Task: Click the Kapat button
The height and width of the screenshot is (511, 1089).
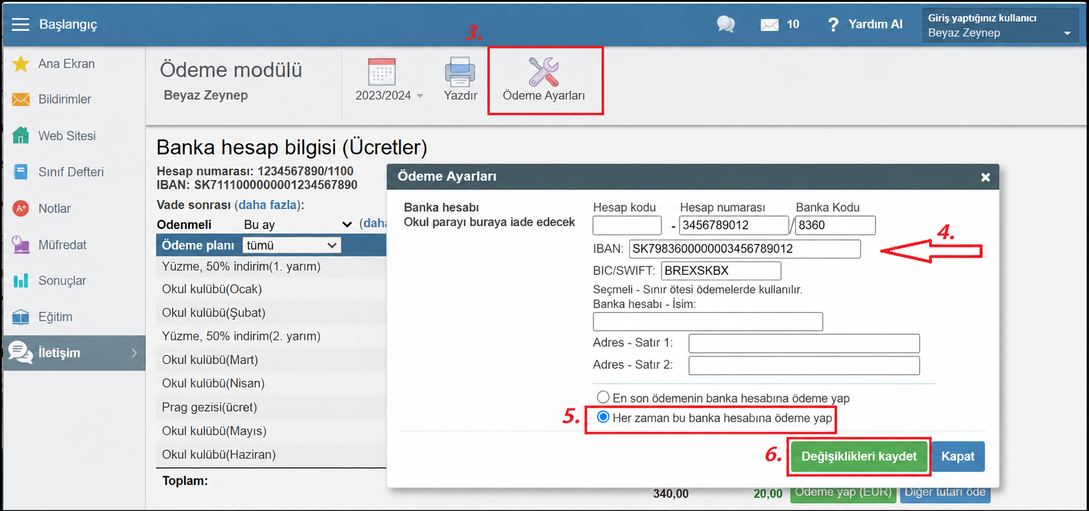Action: click(958, 457)
